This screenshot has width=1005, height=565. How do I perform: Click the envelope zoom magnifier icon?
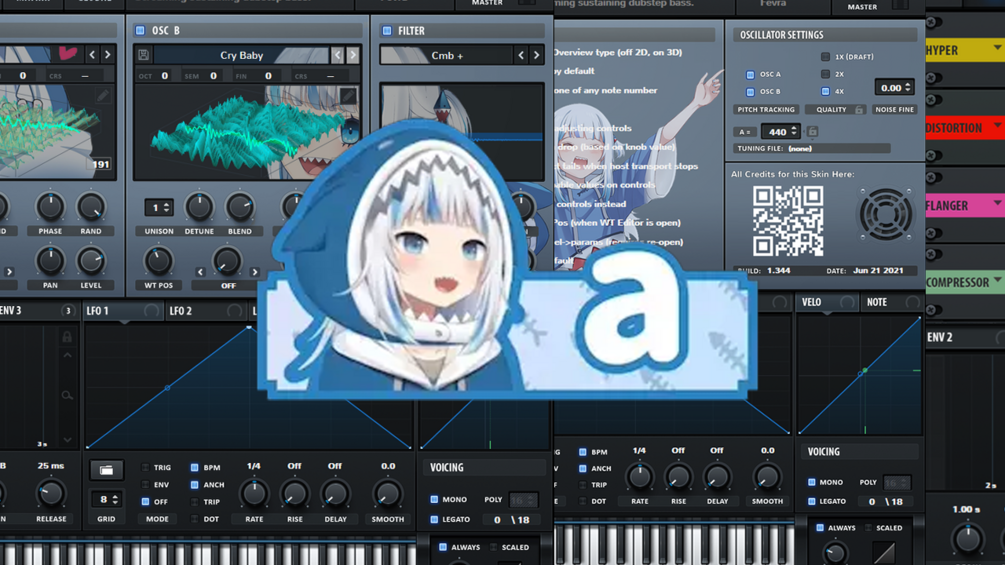(67, 395)
